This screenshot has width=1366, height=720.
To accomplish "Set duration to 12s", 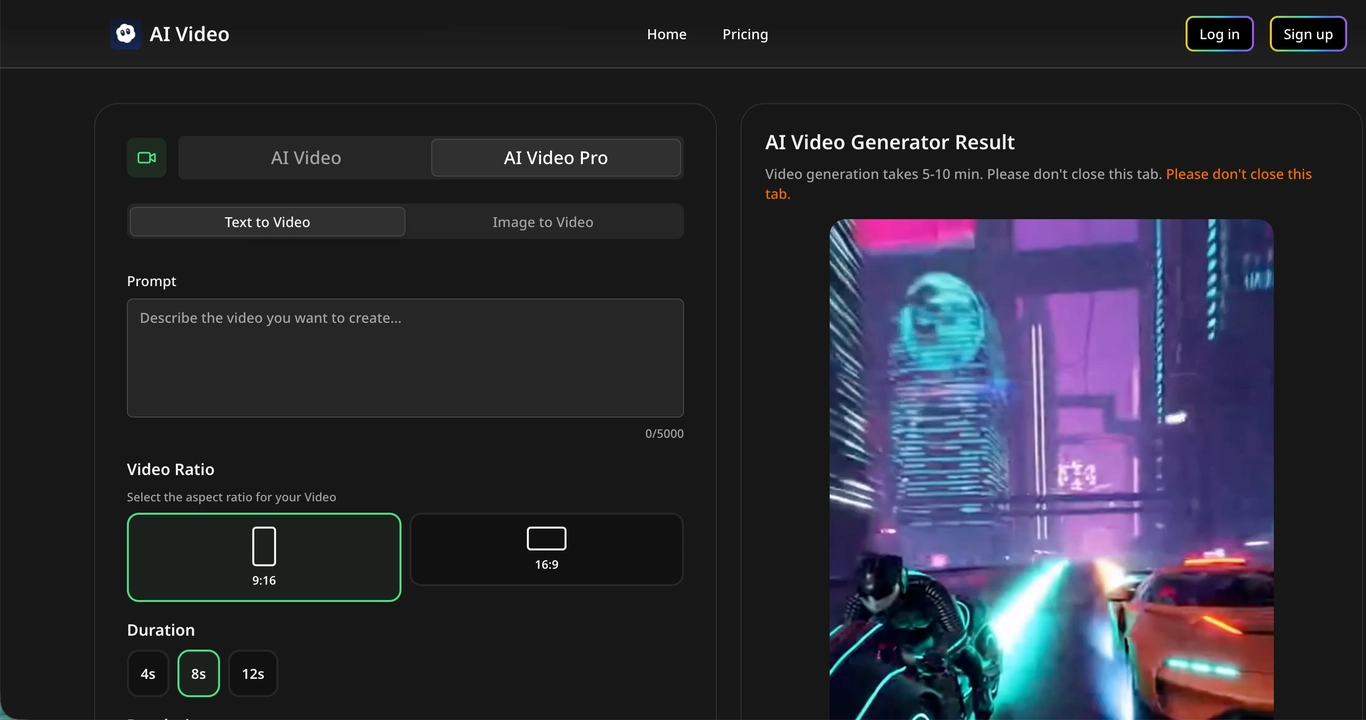I will [x=253, y=674].
